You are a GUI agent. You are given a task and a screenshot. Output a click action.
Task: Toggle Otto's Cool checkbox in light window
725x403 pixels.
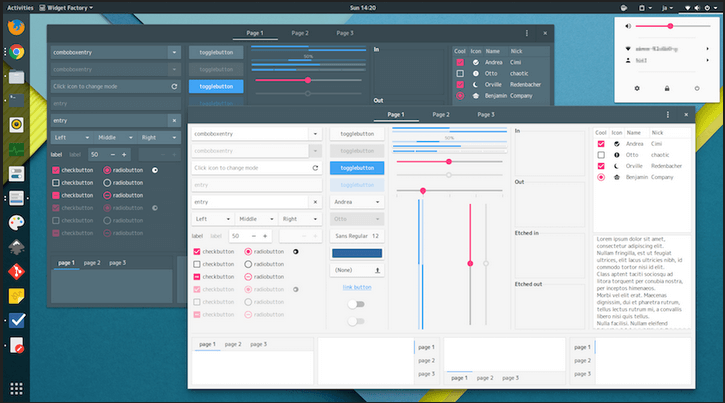tap(600, 155)
